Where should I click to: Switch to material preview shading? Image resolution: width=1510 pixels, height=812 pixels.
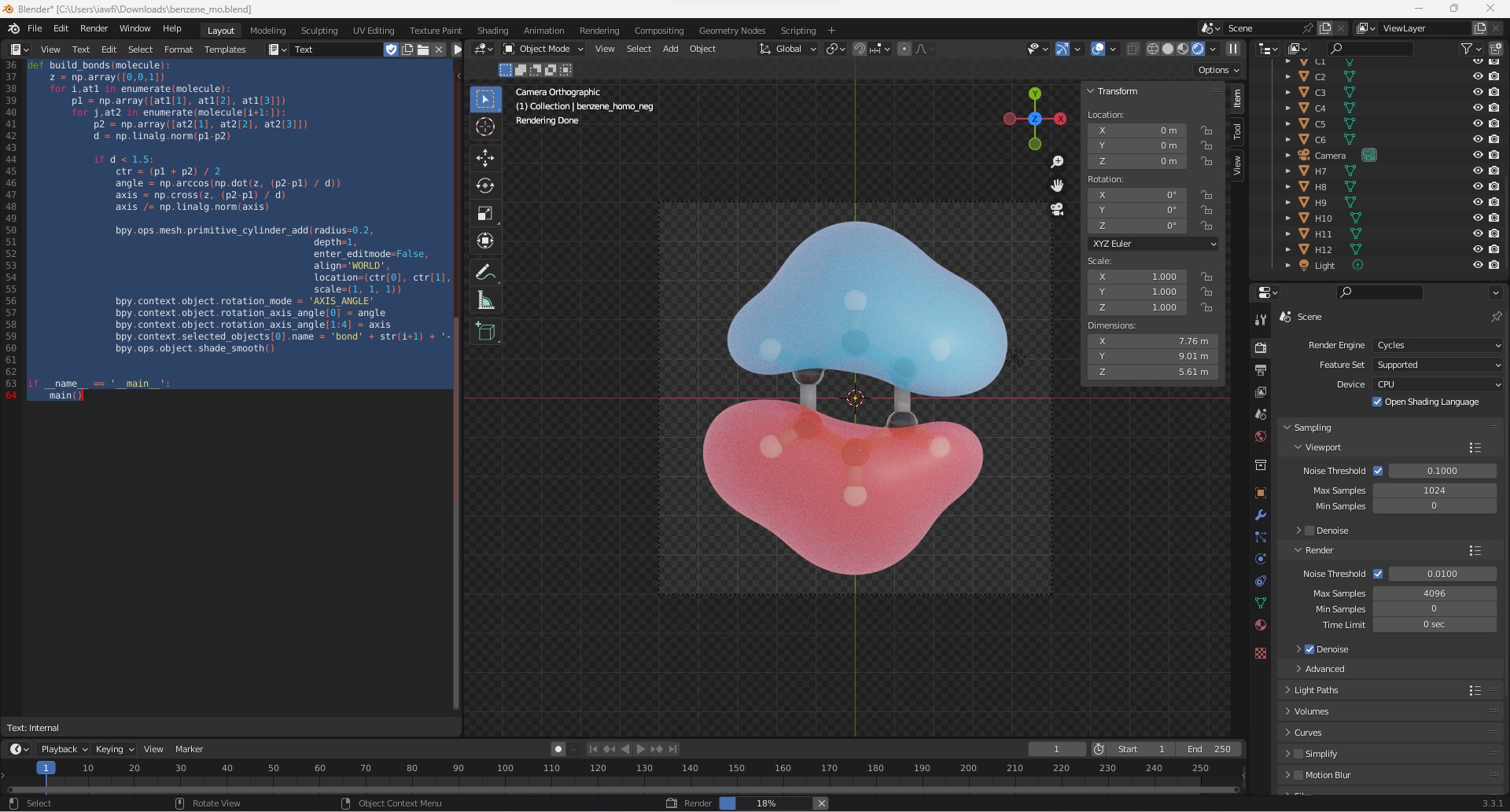[x=1183, y=49]
